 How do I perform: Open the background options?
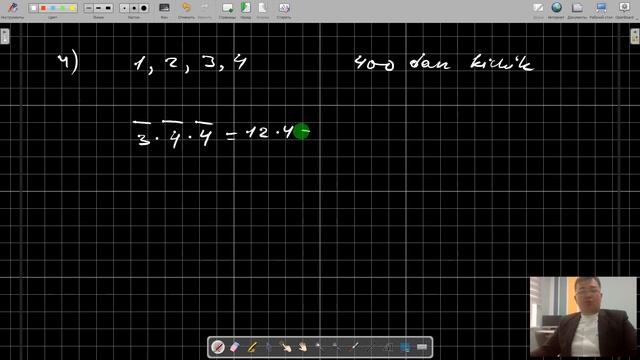(x=164, y=8)
